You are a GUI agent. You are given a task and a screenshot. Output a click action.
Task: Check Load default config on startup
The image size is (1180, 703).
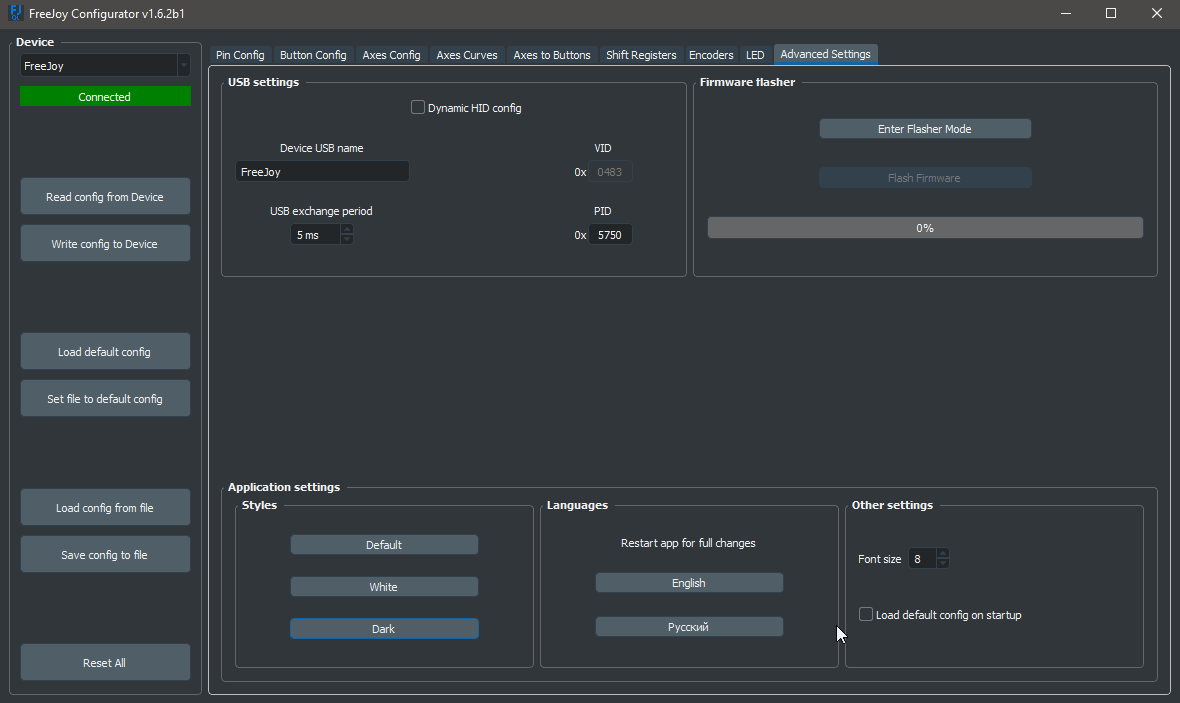(866, 615)
